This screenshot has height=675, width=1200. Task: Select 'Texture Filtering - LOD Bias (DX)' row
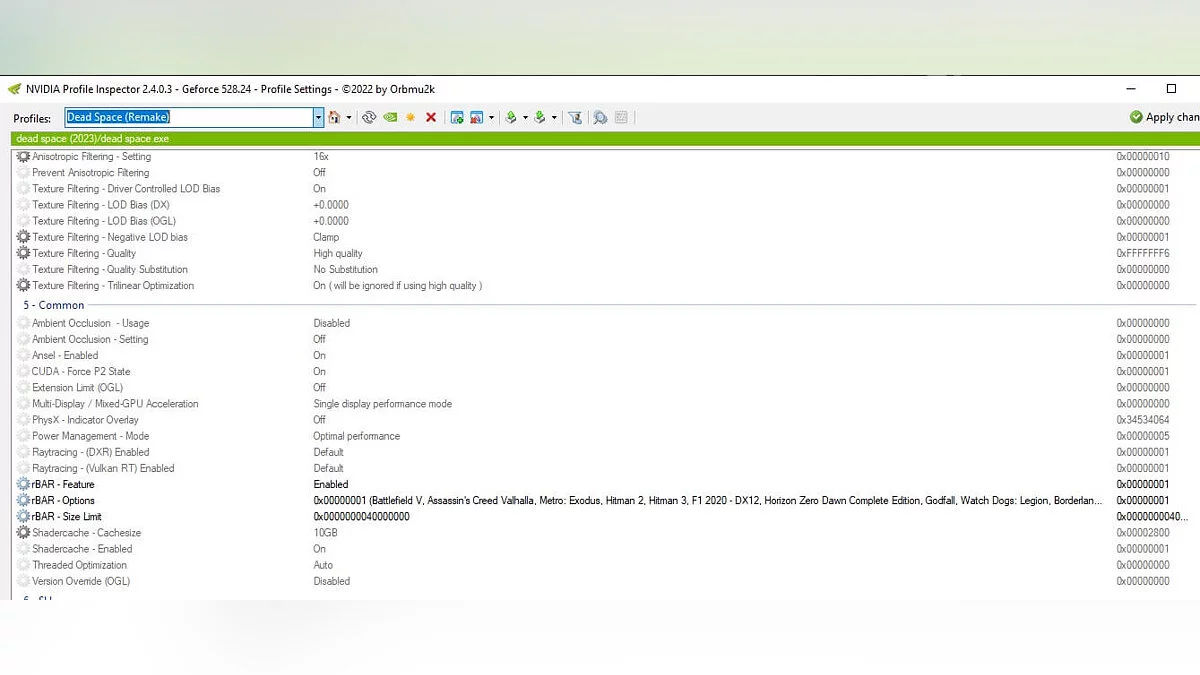coord(101,205)
